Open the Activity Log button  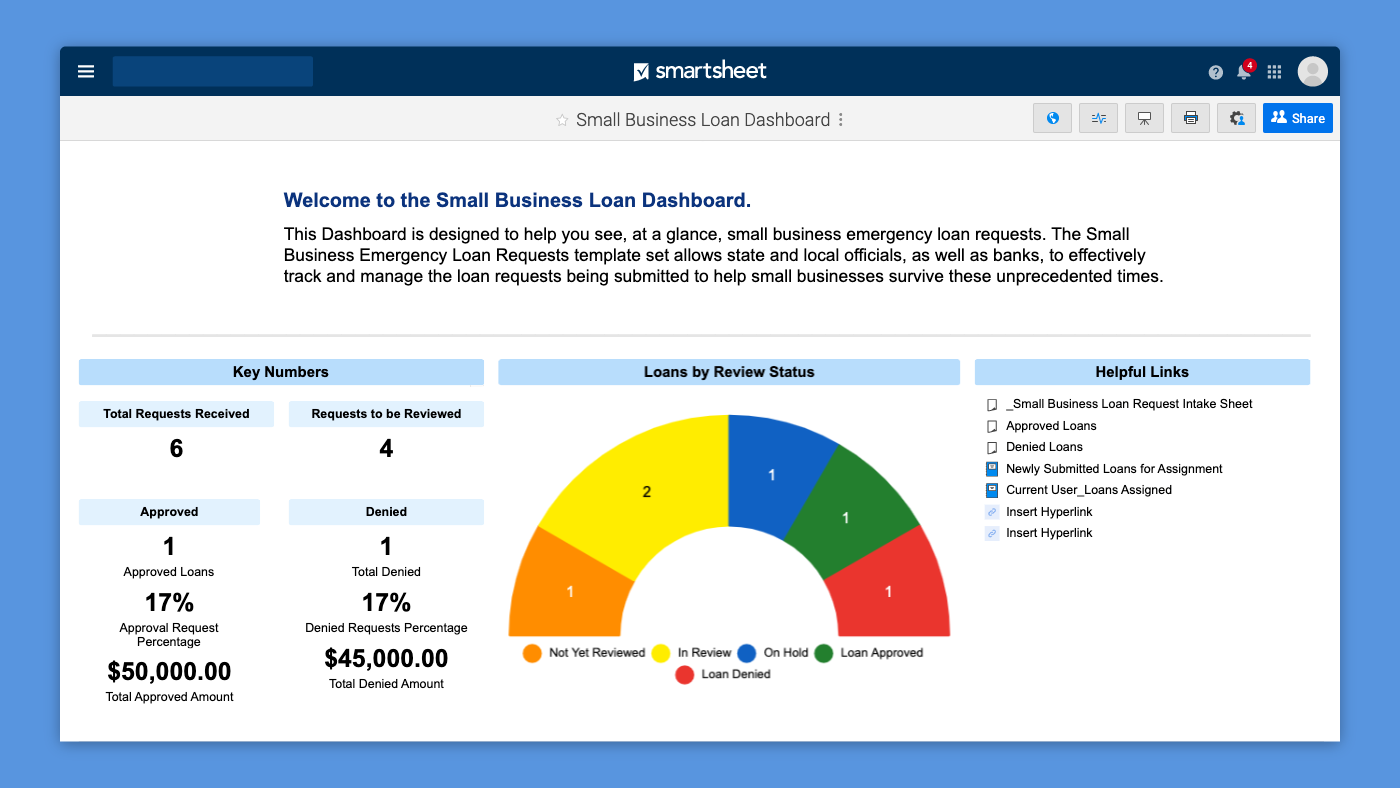click(x=1098, y=118)
